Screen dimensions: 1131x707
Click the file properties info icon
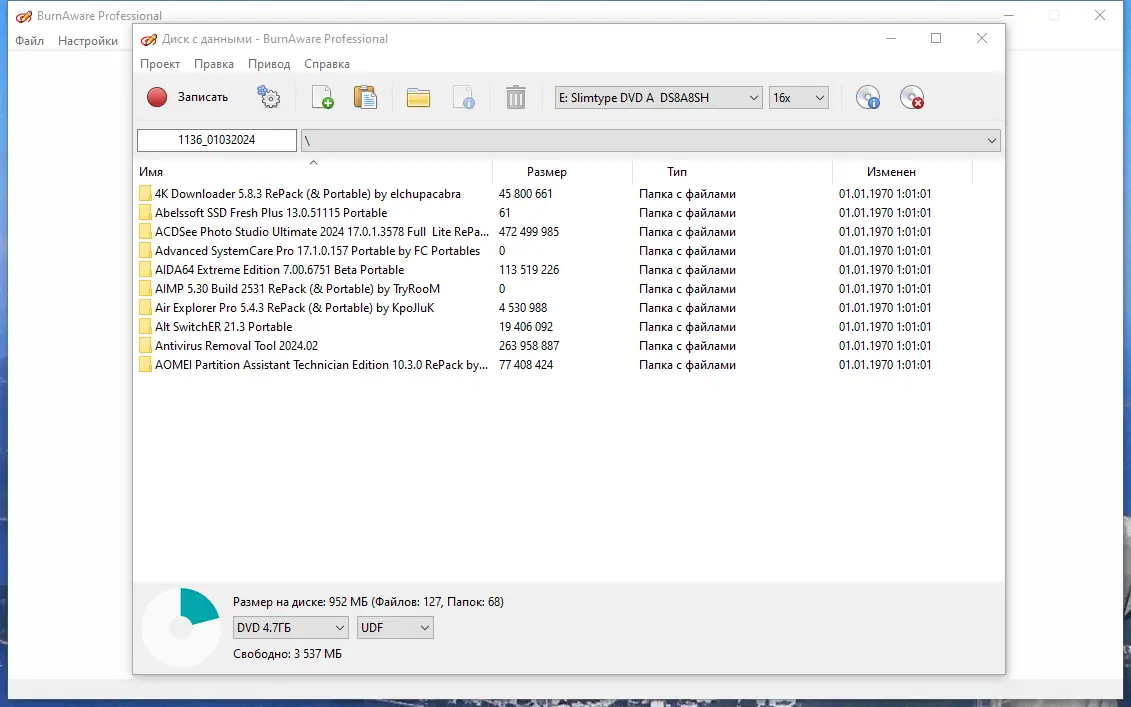coord(463,97)
